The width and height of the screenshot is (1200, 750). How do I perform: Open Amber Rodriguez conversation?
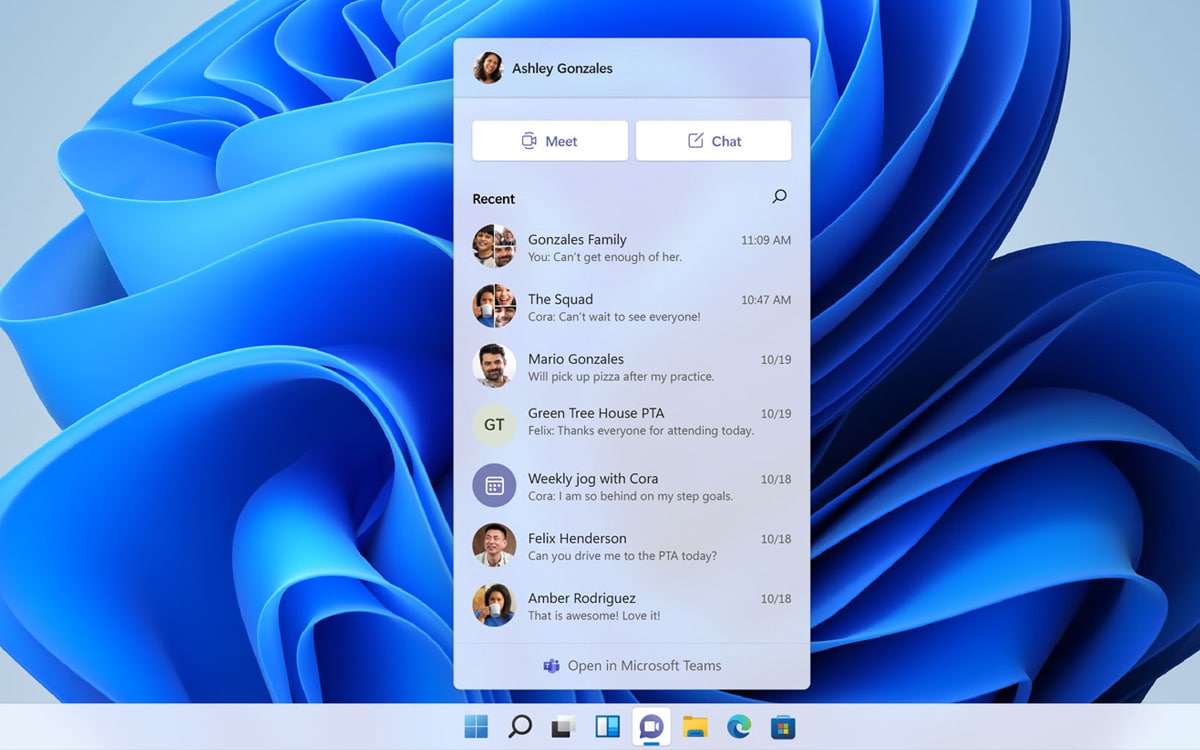[x=631, y=606]
